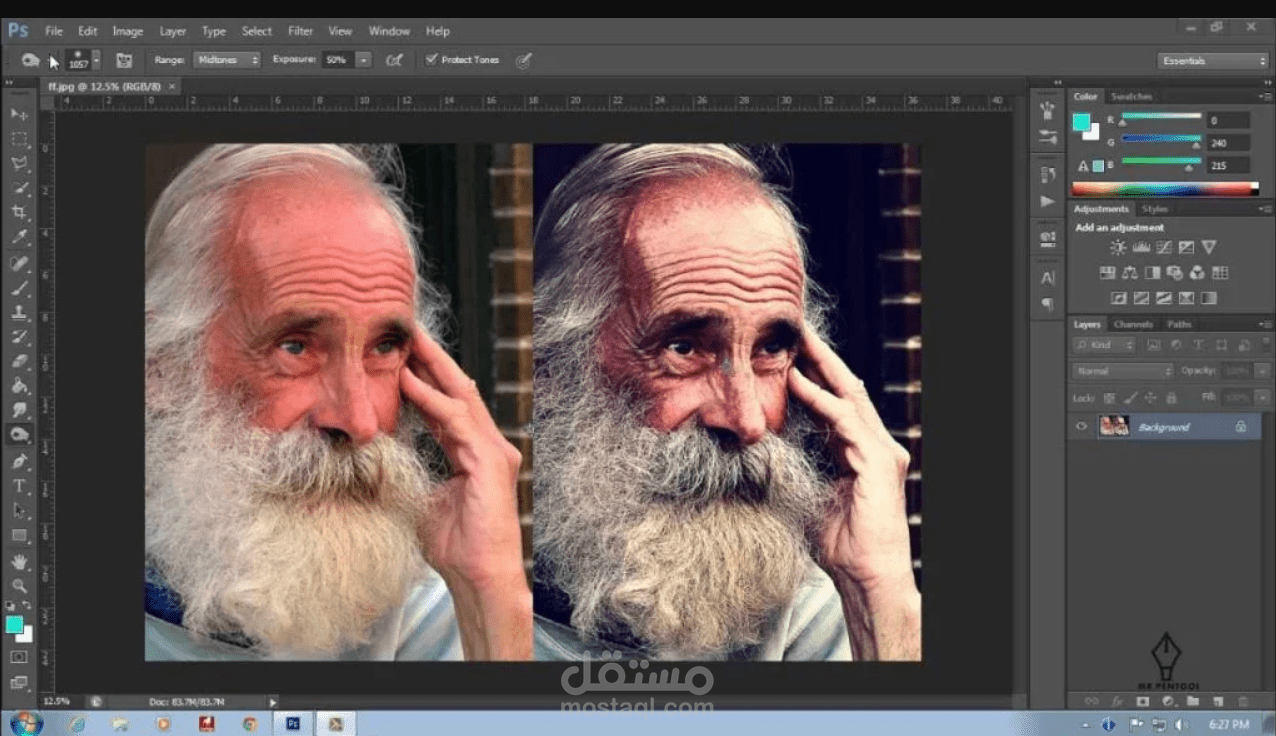1276x736 pixels.
Task: Switch to the Channels tab
Action: [1133, 324]
